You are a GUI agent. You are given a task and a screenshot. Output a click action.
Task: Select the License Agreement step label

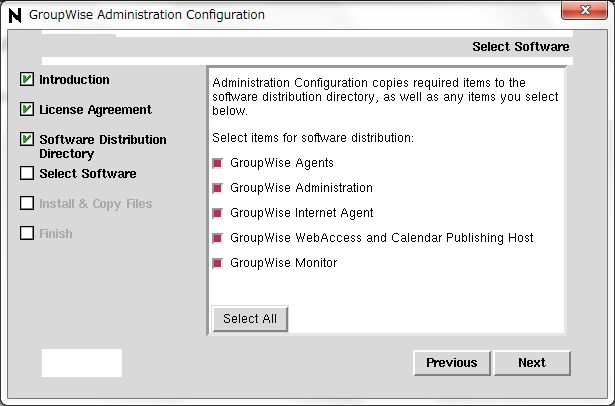95,110
